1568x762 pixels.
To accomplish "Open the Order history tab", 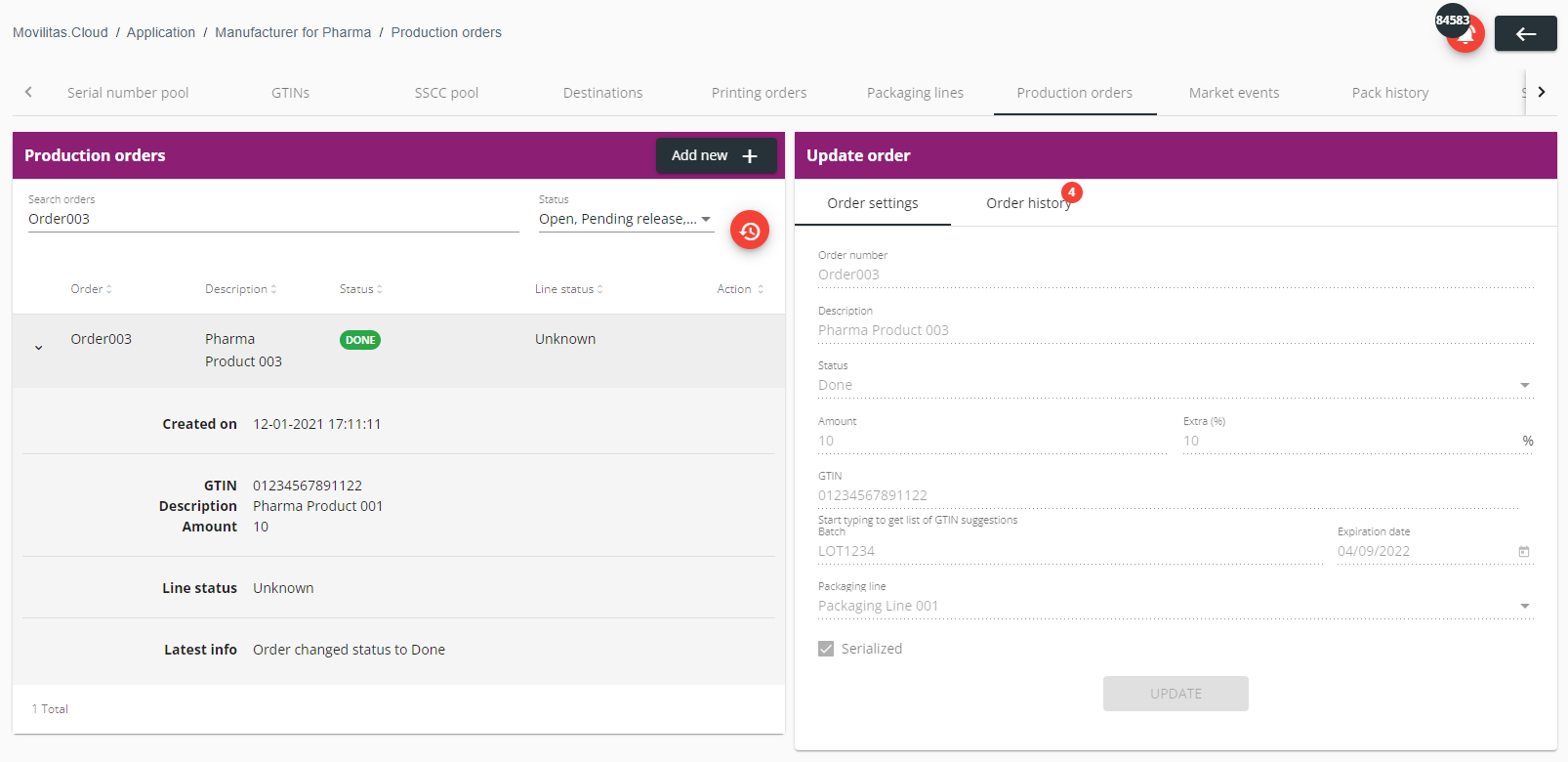I will tap(1029, 203).
